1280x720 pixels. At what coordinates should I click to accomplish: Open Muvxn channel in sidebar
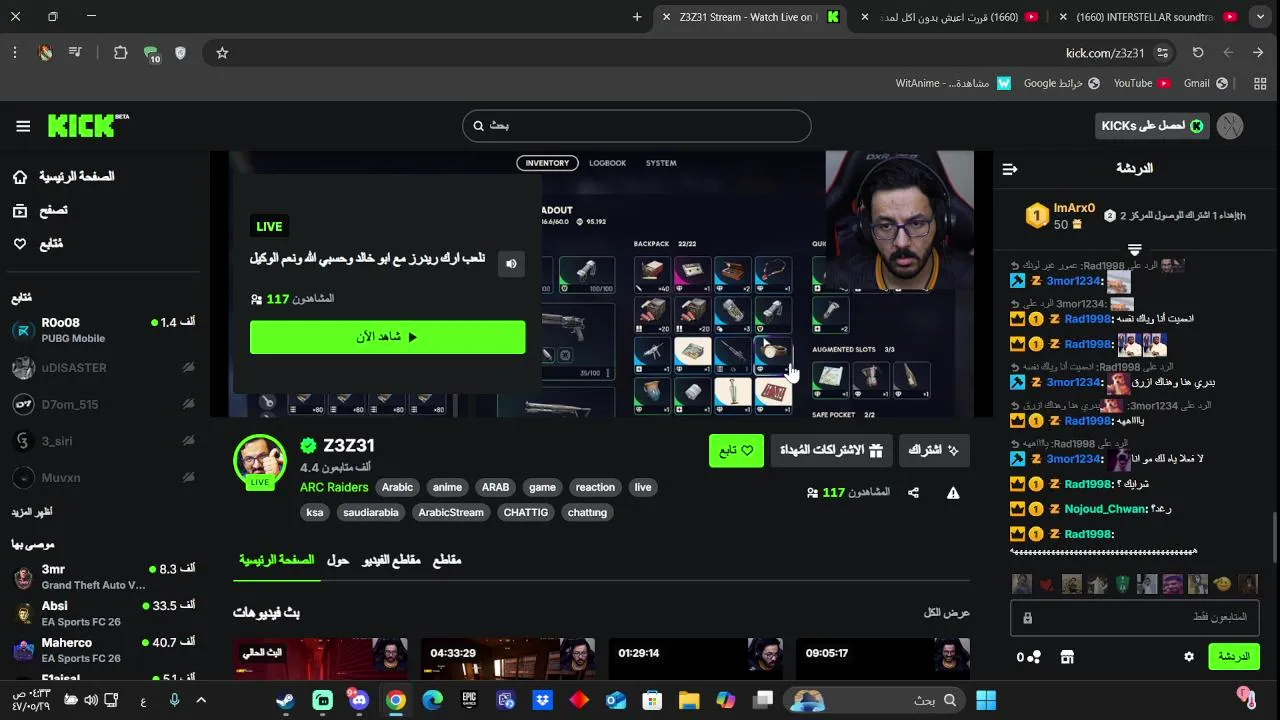tap(103, 478)
